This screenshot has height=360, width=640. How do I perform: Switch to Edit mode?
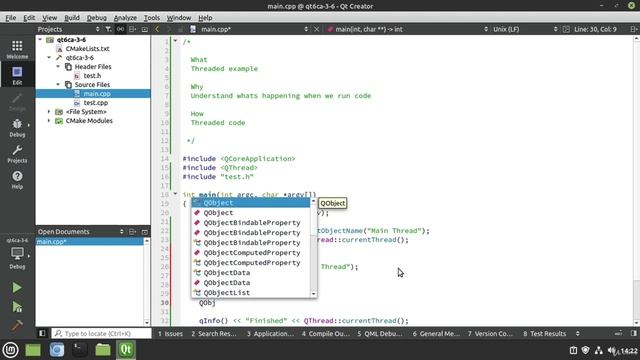tap(17, 75)
